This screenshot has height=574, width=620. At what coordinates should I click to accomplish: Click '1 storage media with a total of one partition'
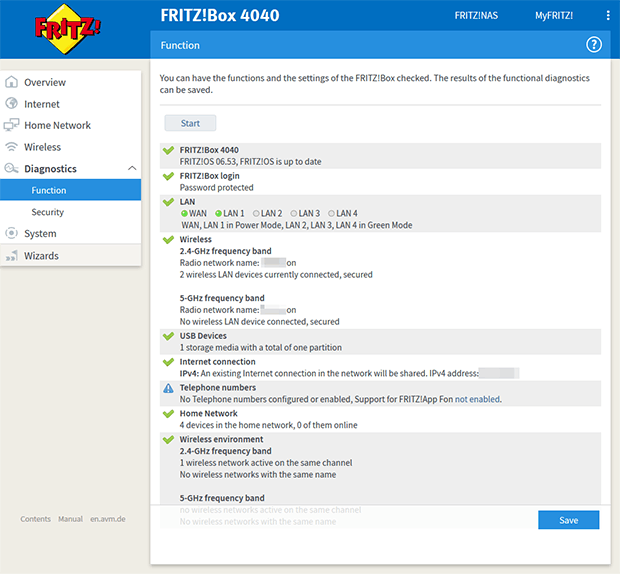pyautogui.click(x=261, y=347)
